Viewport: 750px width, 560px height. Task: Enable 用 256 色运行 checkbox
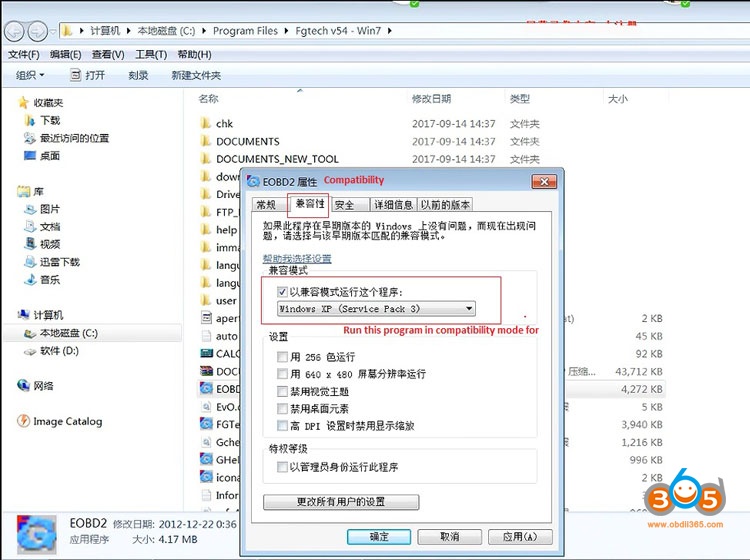[x=282, y=357]
